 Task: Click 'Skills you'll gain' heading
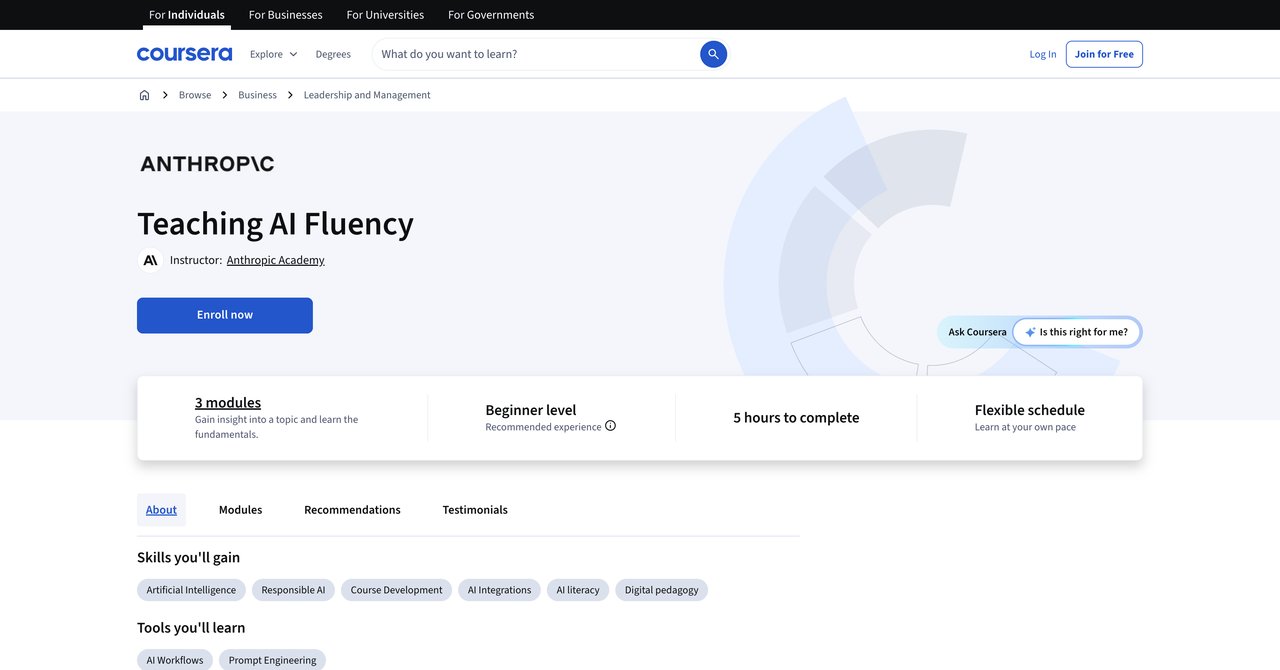tap(188, 557)
